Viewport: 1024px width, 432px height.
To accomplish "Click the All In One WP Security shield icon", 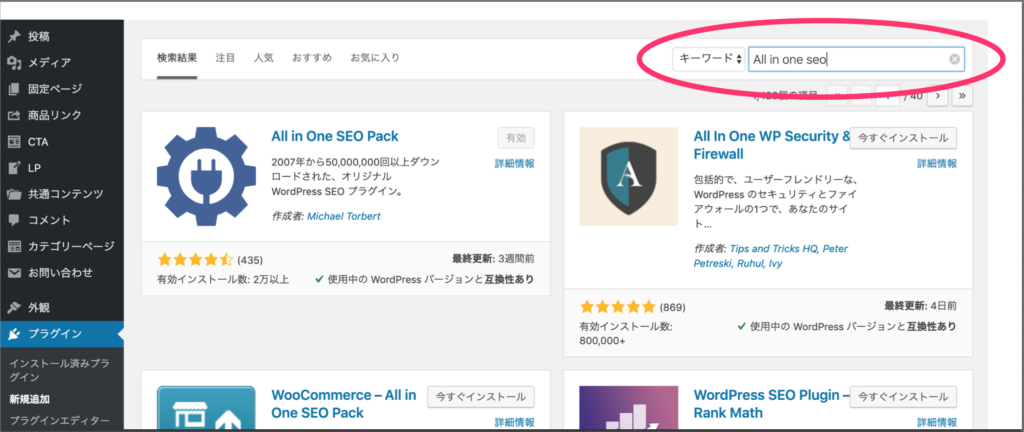I will click(x=628, y=176).
